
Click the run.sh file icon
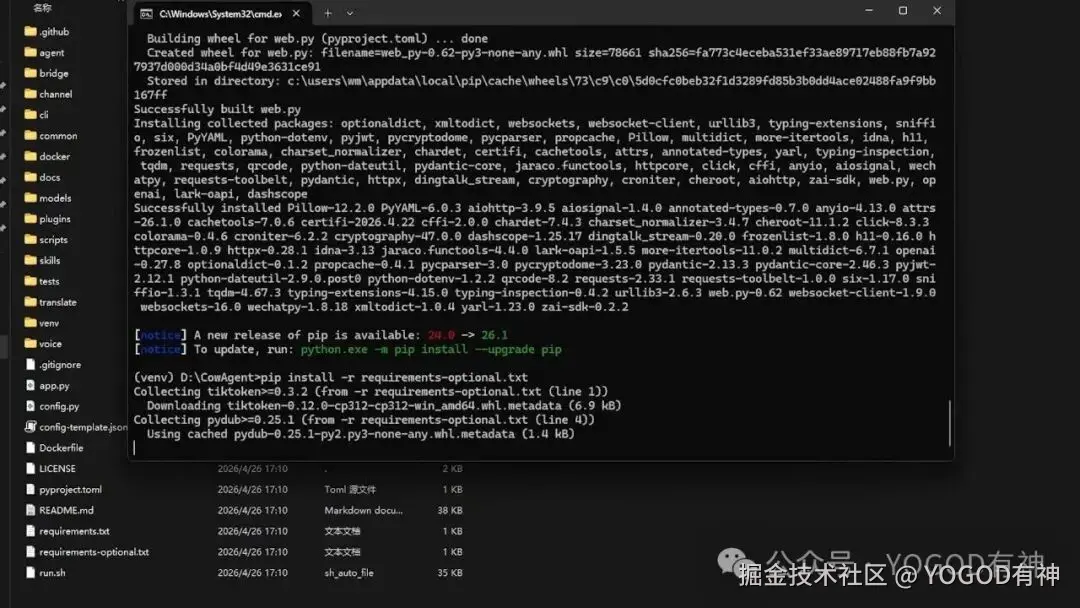tap(30, 572)
